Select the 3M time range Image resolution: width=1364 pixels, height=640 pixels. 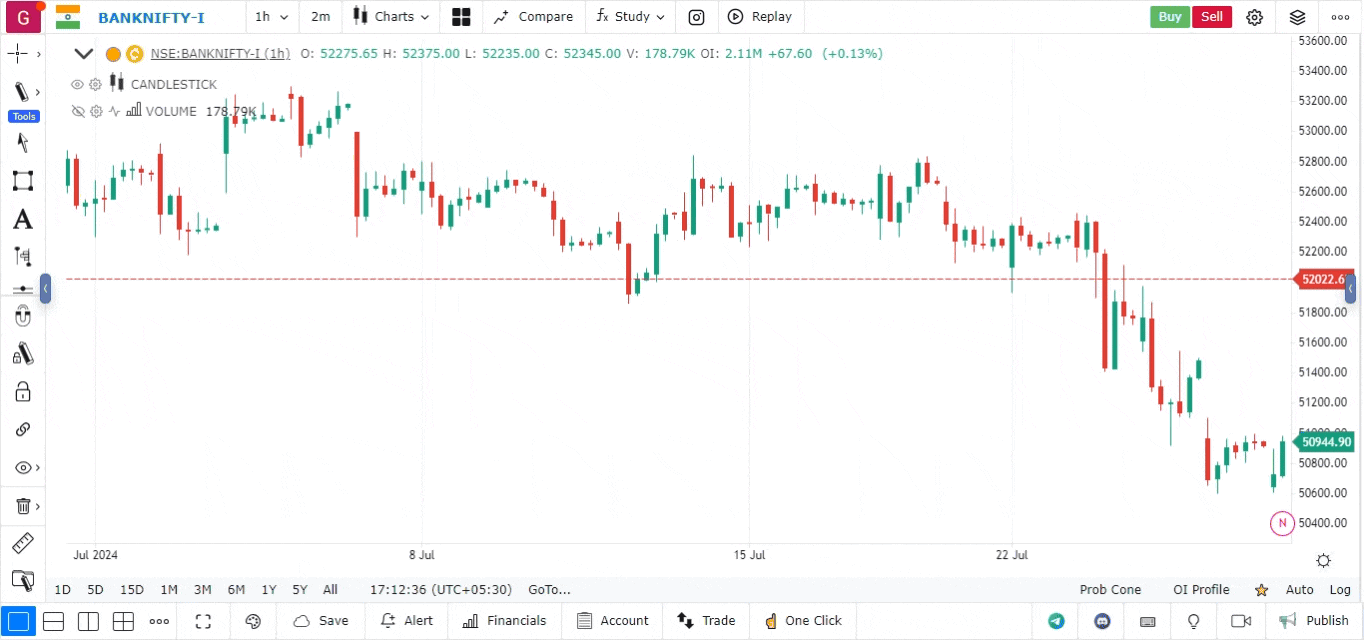pyautogui.click(x=202, y=590)
